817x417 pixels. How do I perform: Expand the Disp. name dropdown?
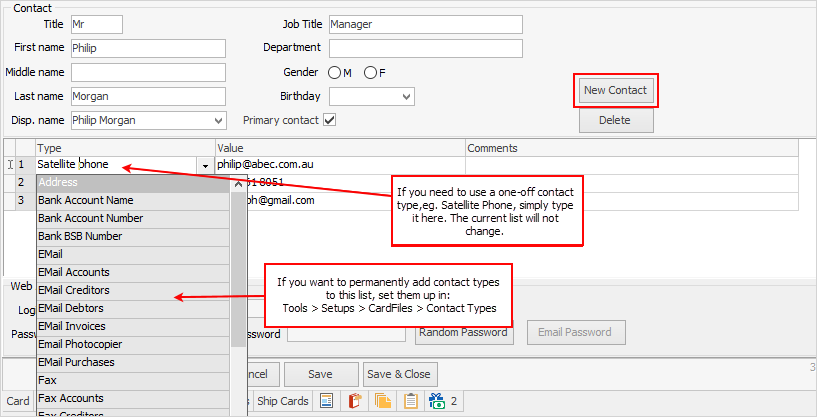tap(219, 120)
